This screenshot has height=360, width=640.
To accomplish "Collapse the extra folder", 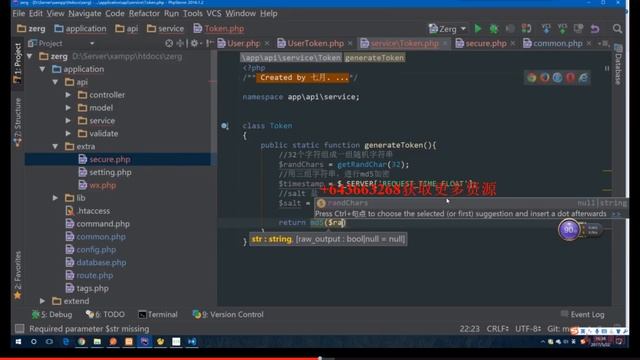I will coord(56,147).
